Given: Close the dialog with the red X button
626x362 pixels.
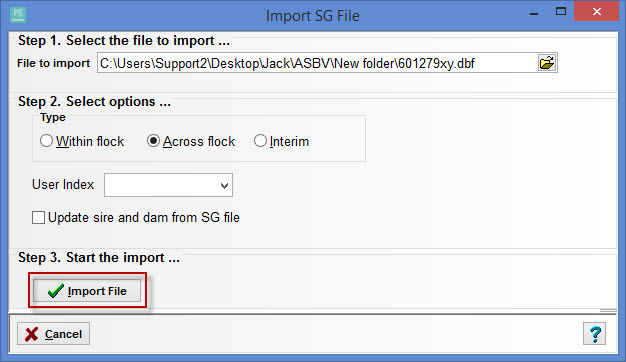Looking at the screenshot, I should coord(596,12).
